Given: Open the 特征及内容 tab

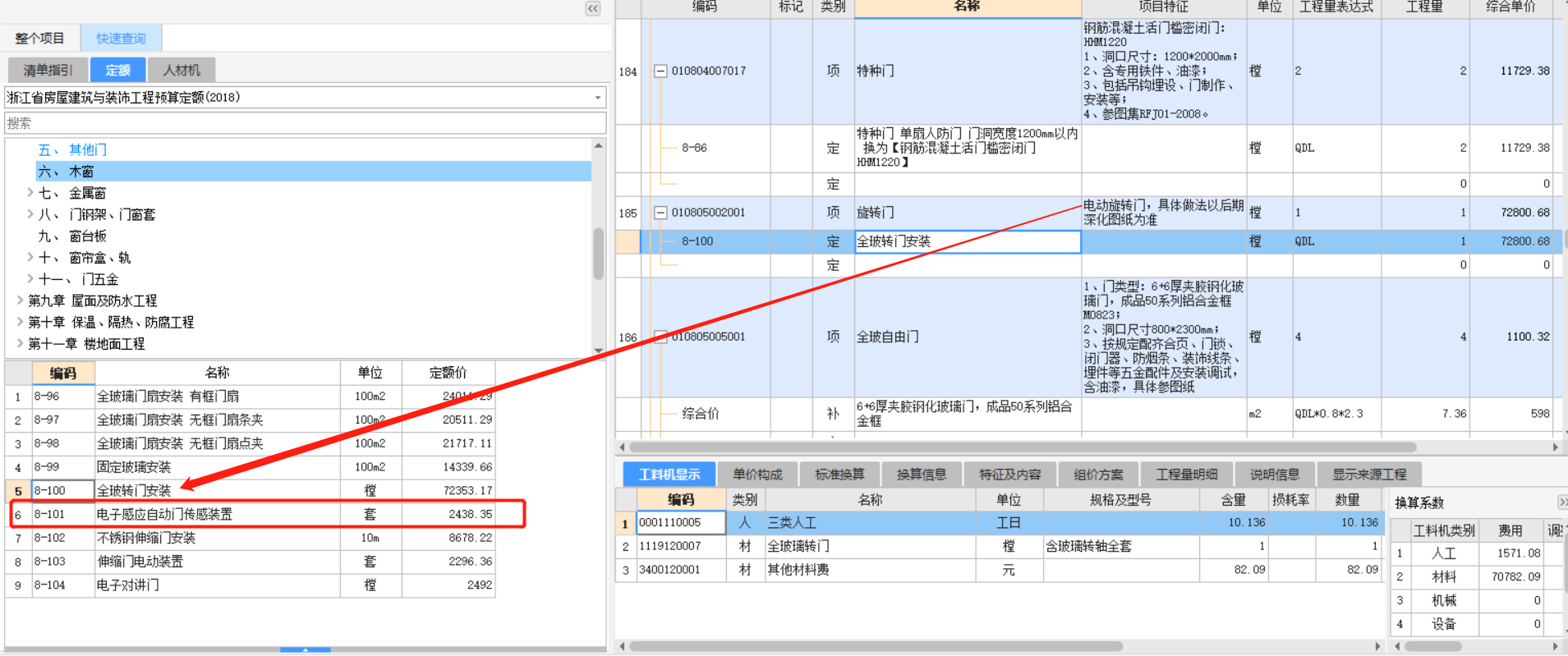Looking at the screenshot, I should click(x=1010, y=475).
